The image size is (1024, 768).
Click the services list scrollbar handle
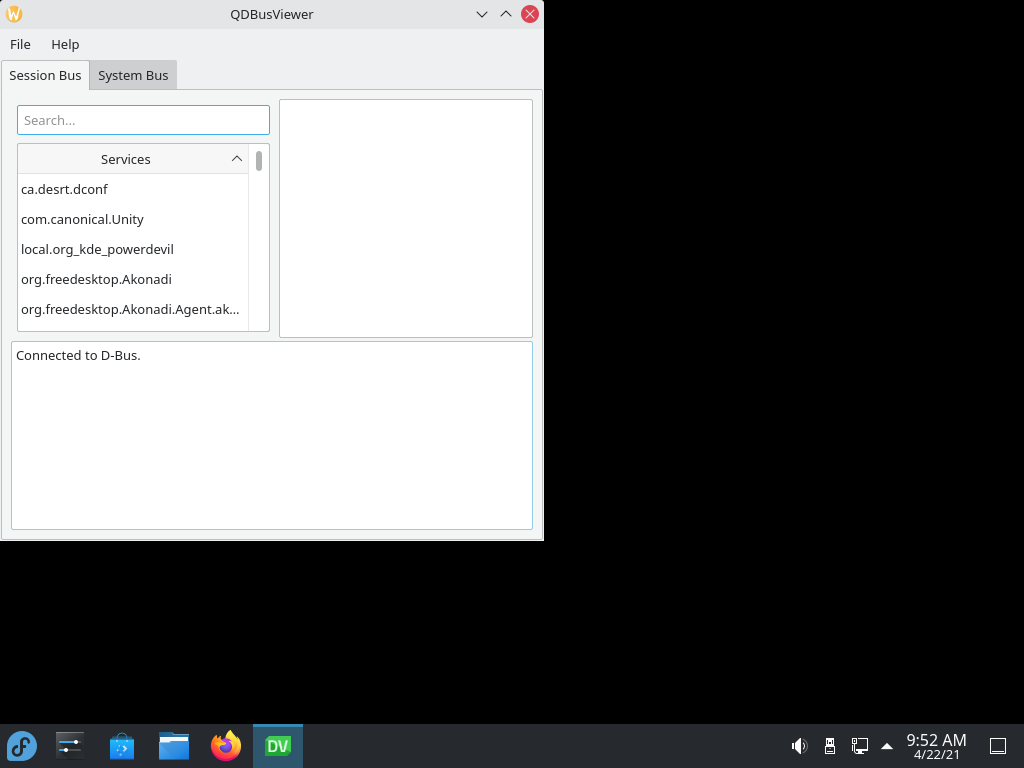[x=259, y=161]
